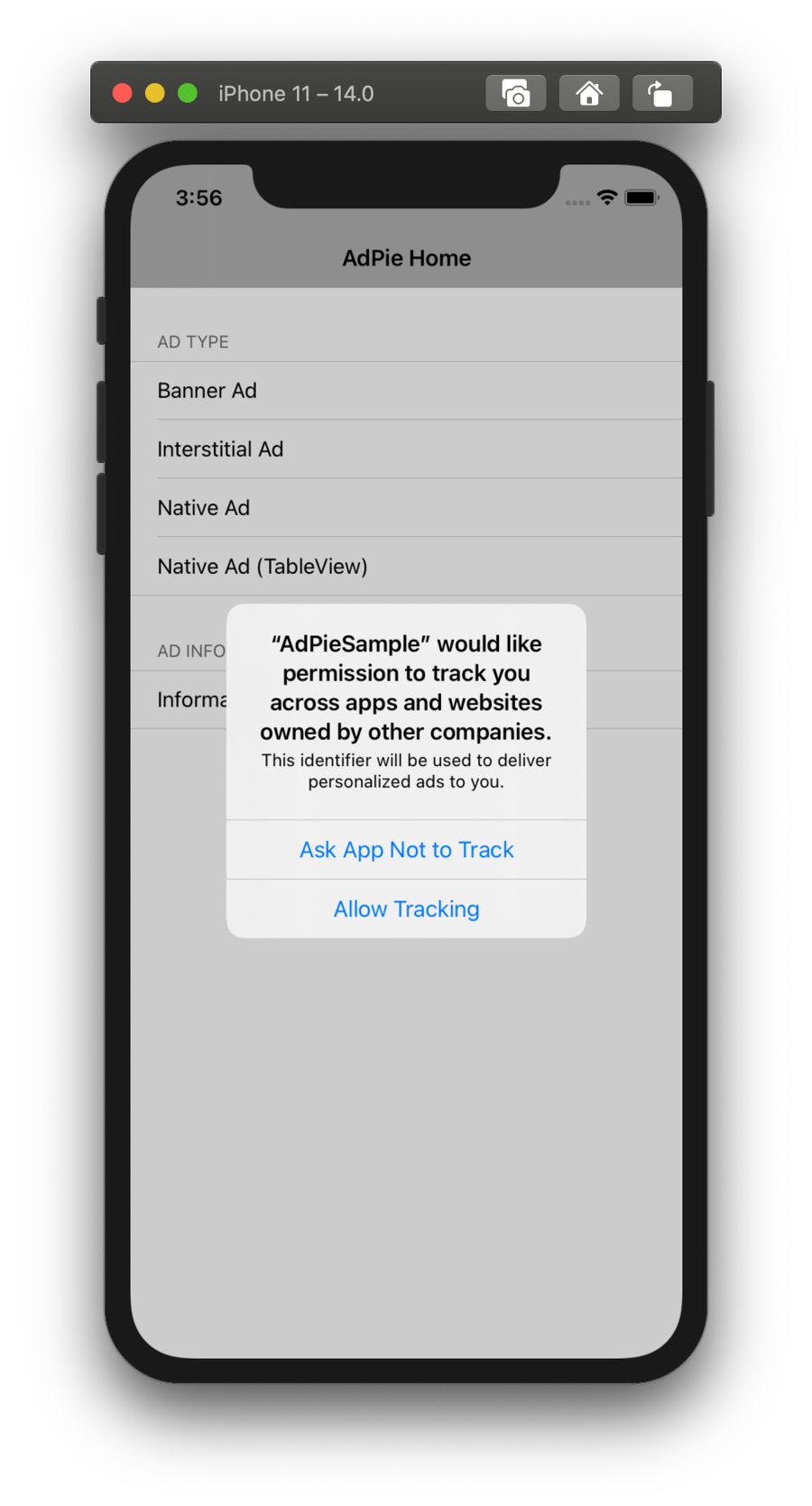Click the battery indicator icon

click(x=641, y=198)
